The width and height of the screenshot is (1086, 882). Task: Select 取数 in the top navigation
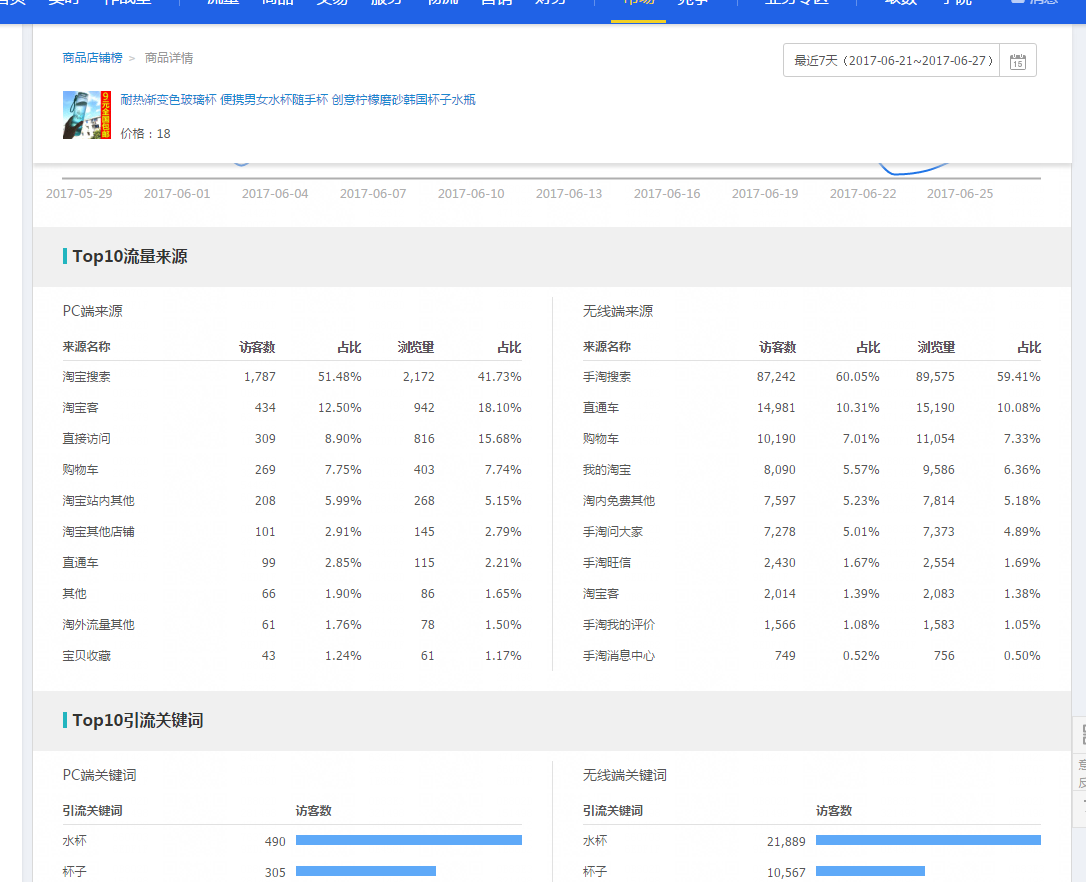coord(898,4)
